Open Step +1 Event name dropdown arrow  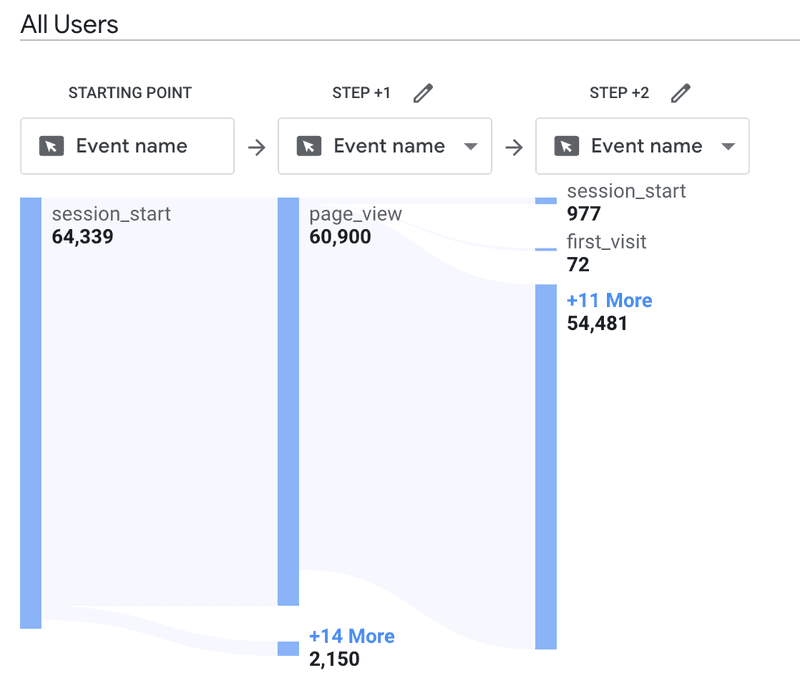click(471, 147)
